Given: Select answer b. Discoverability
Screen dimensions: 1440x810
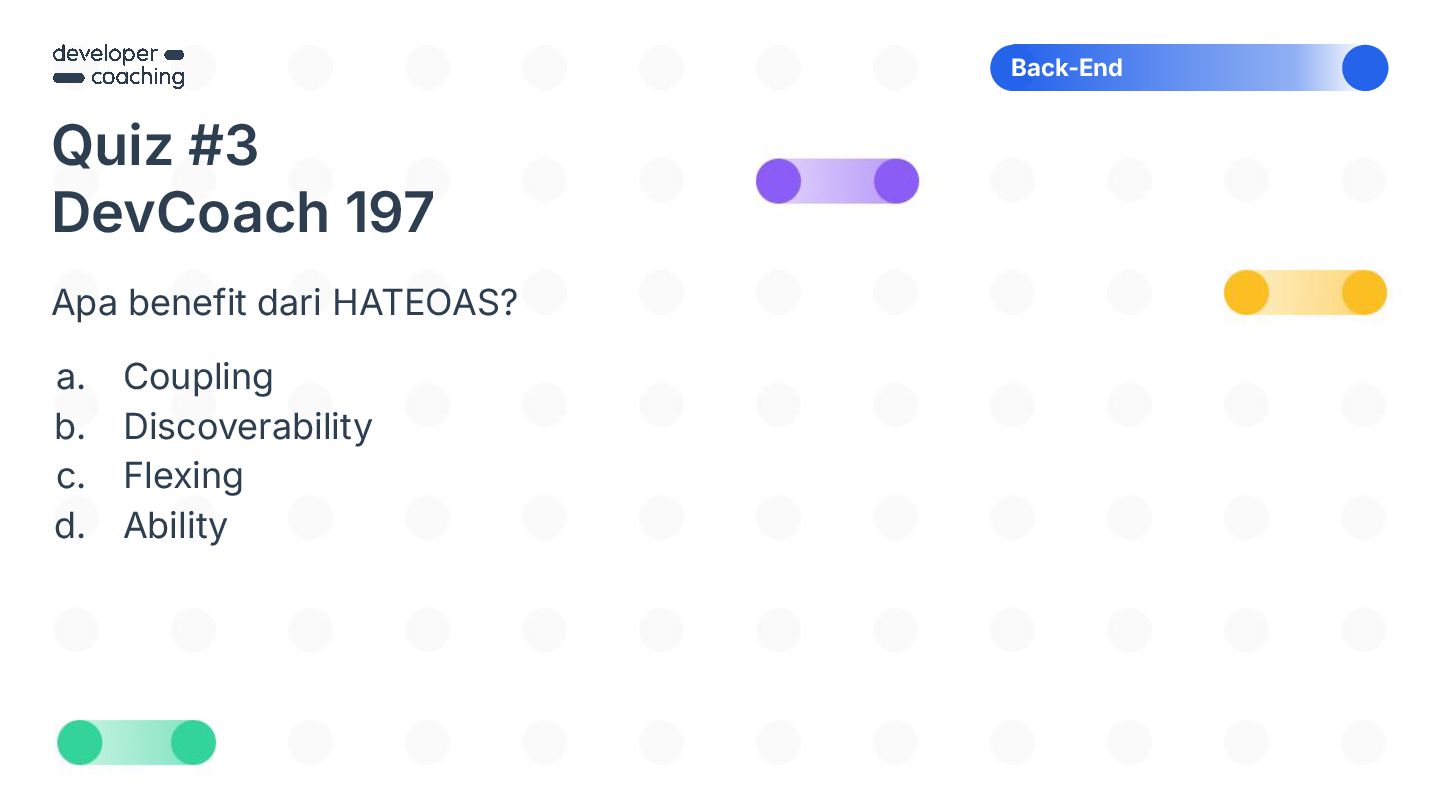Looking at the screenshot, I should pos(247,427).
